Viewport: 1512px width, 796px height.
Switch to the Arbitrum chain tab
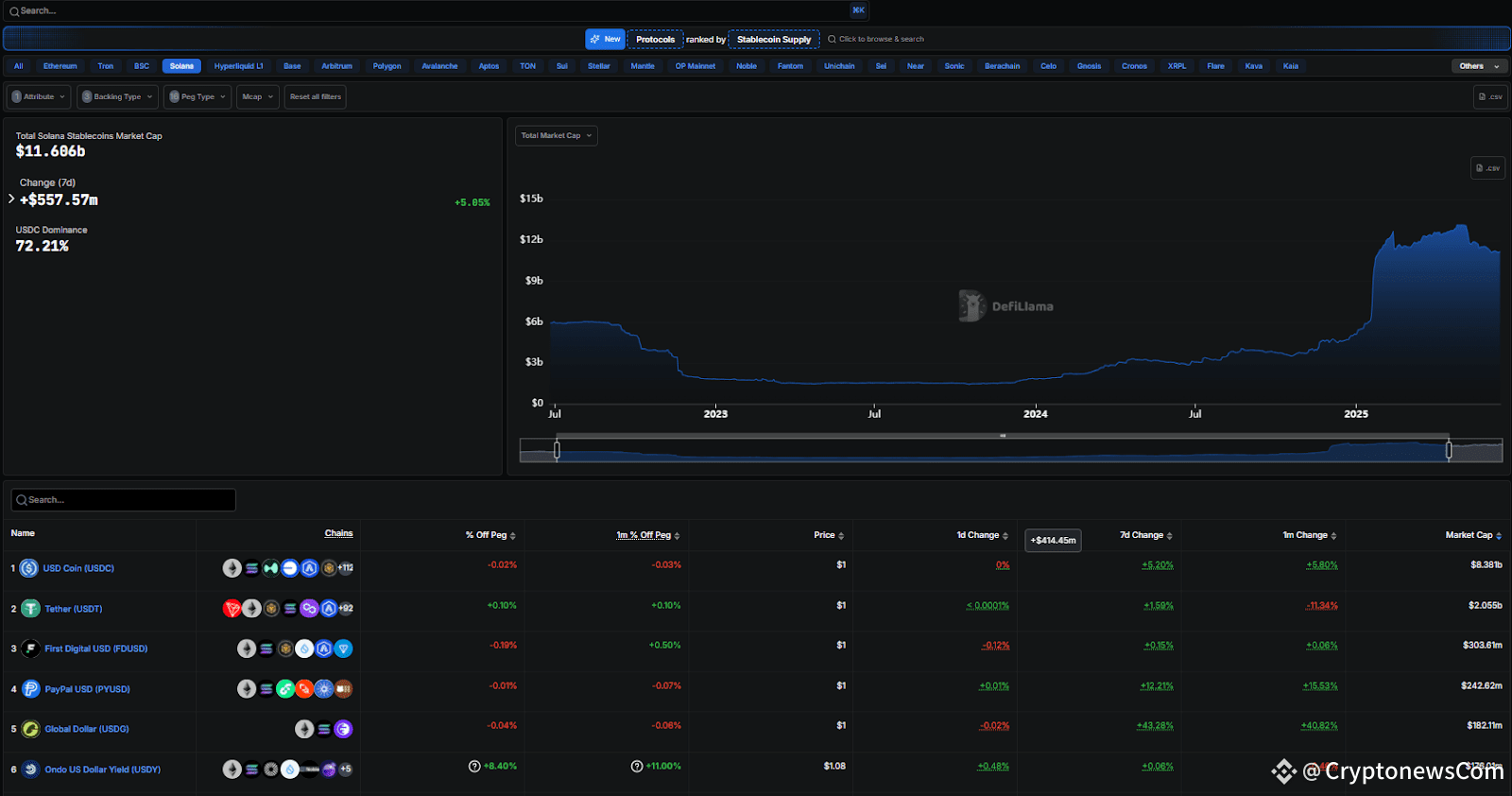click(x=336, y=66)
